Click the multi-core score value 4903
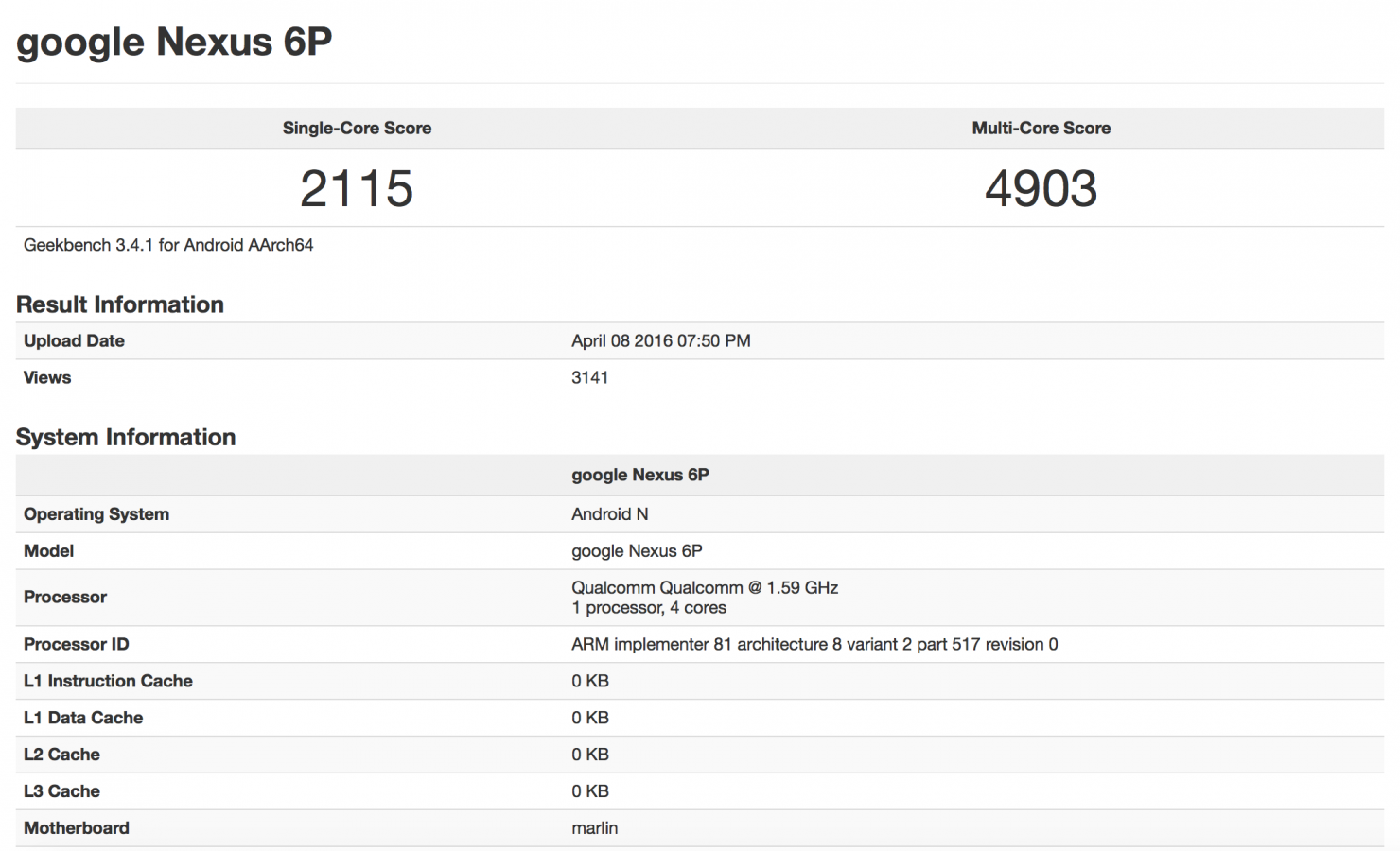 coord(1041,188)
